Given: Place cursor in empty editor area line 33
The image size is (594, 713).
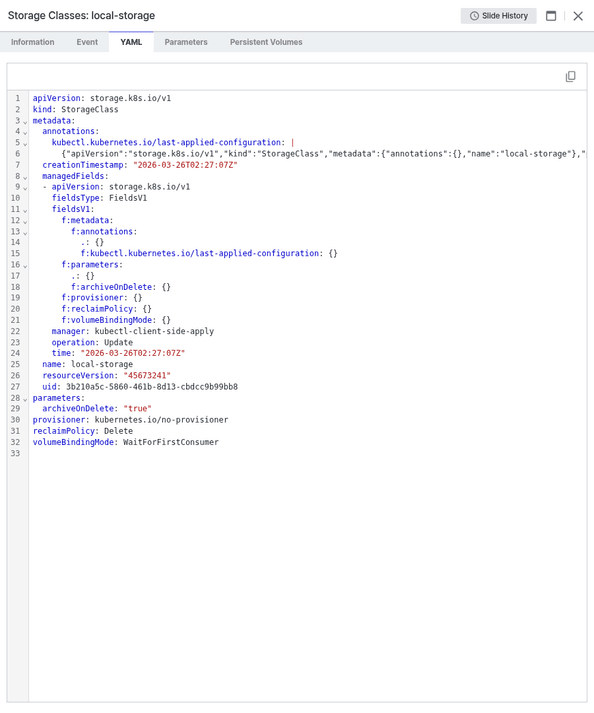Looking at the screenshot, I should pyautogui.click(x=307, y=453).
